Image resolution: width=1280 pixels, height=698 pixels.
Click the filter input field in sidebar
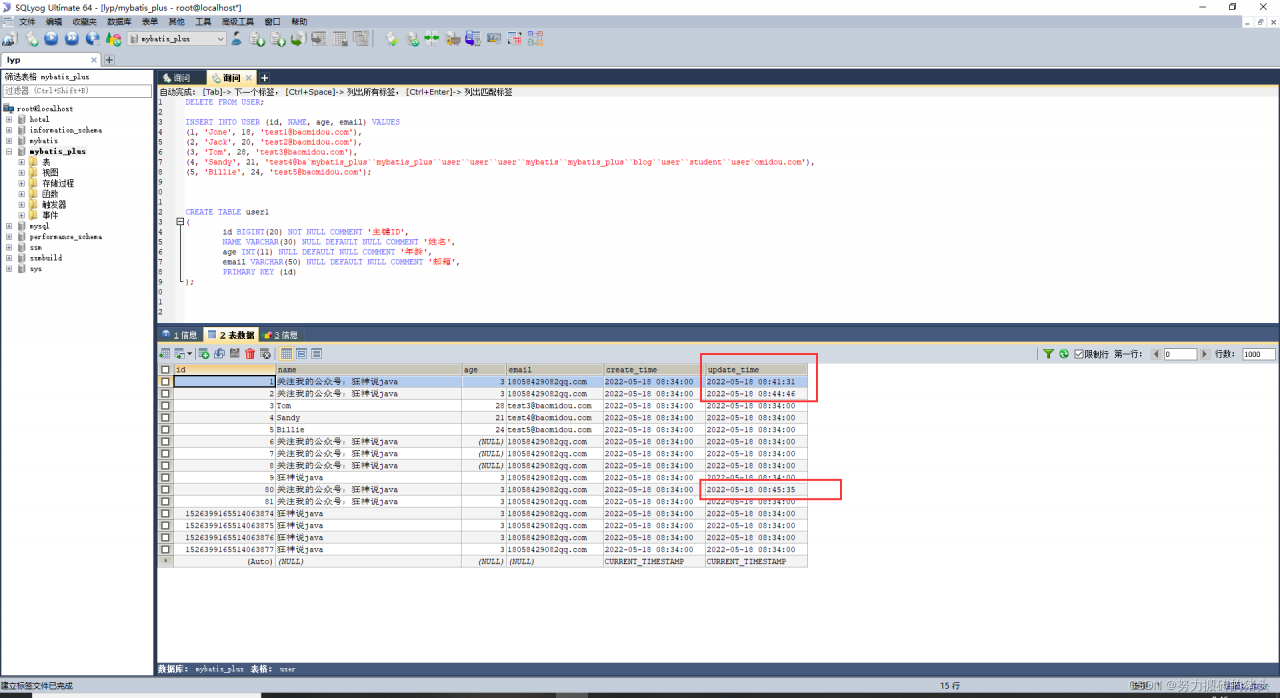(76, 91)
